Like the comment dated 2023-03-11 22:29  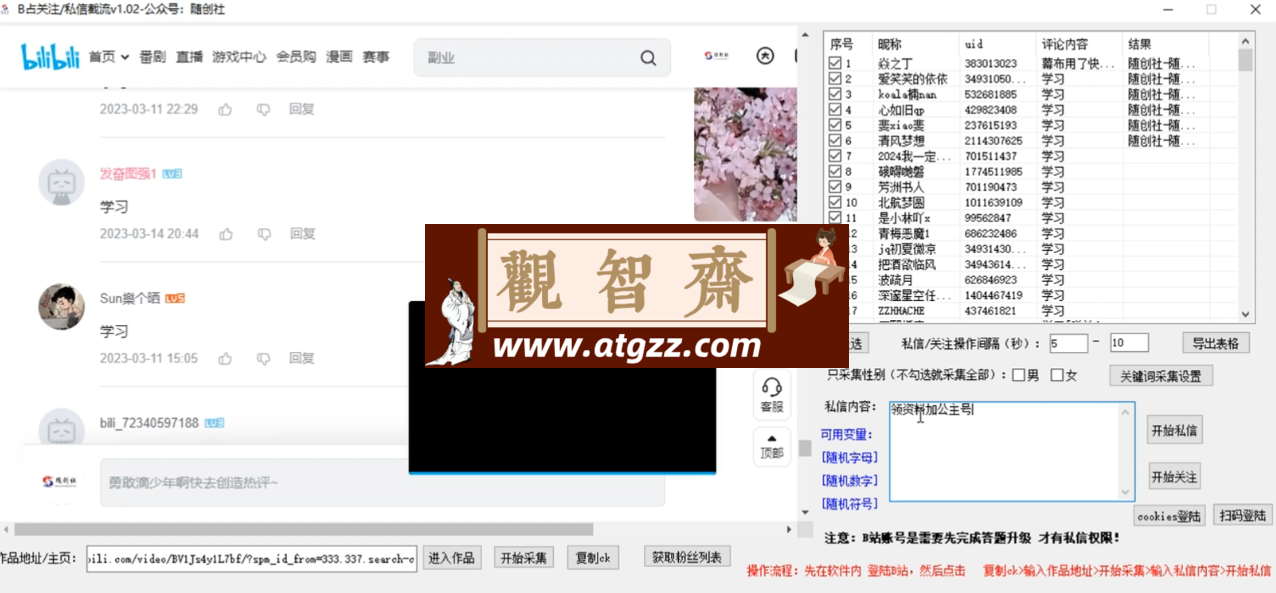[226, 109]
